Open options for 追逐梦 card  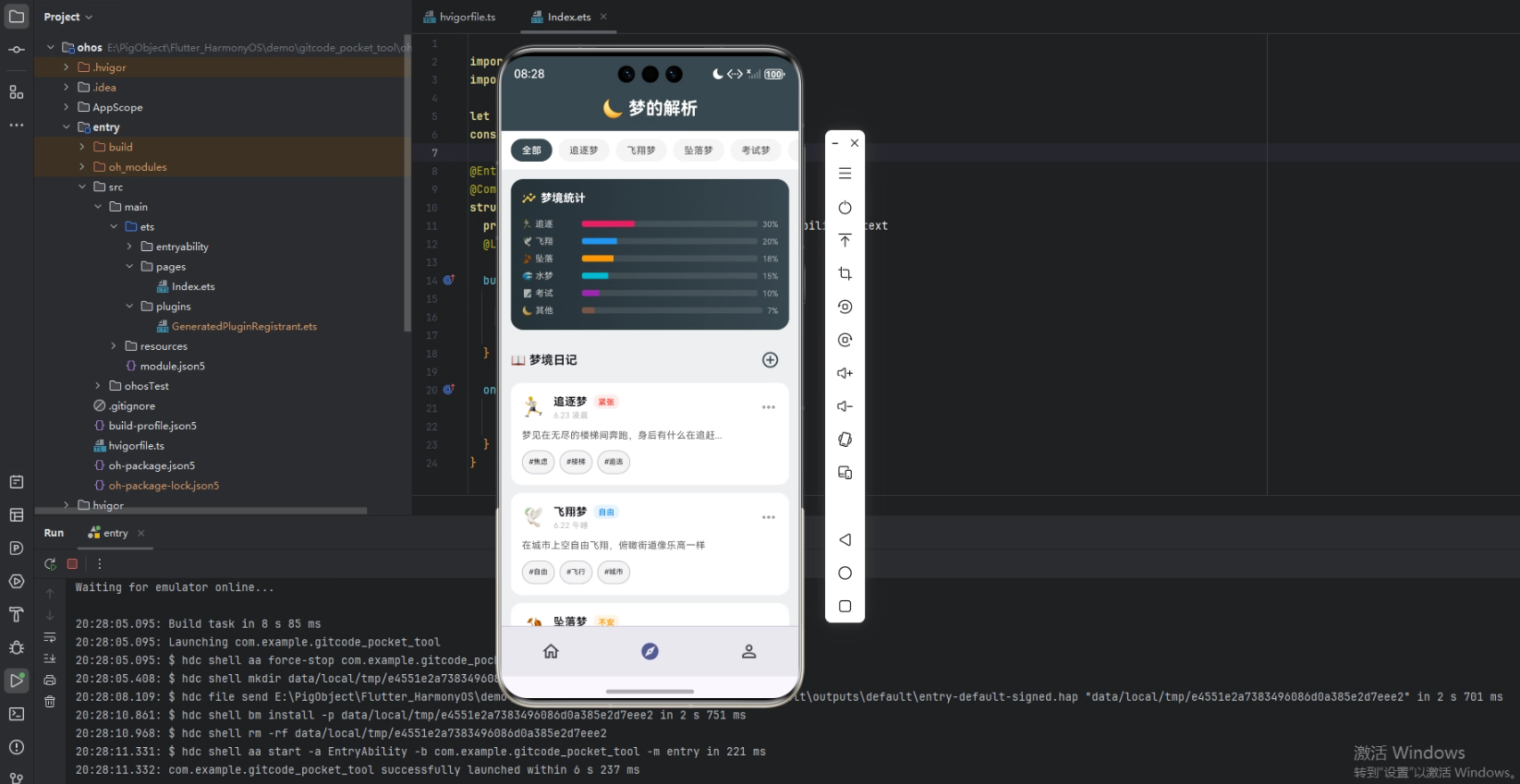pos(768,407)
